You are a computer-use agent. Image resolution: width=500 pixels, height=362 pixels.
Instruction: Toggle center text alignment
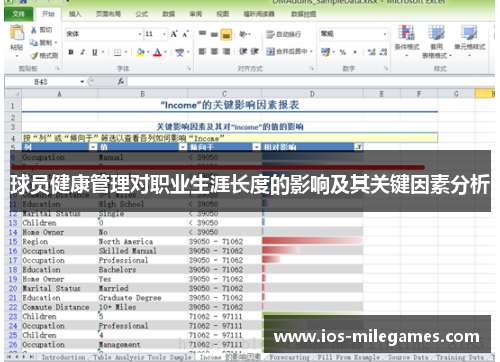coord(214,51)
